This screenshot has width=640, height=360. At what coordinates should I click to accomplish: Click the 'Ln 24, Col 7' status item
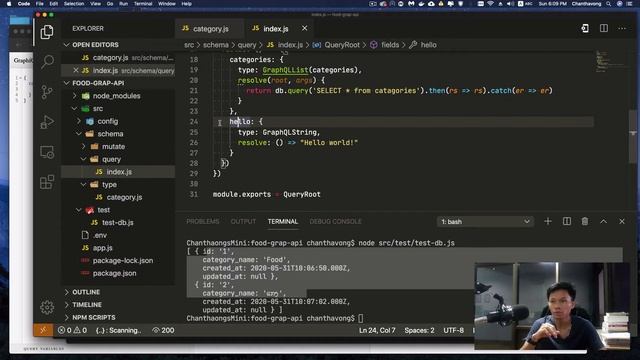(377, 330)
